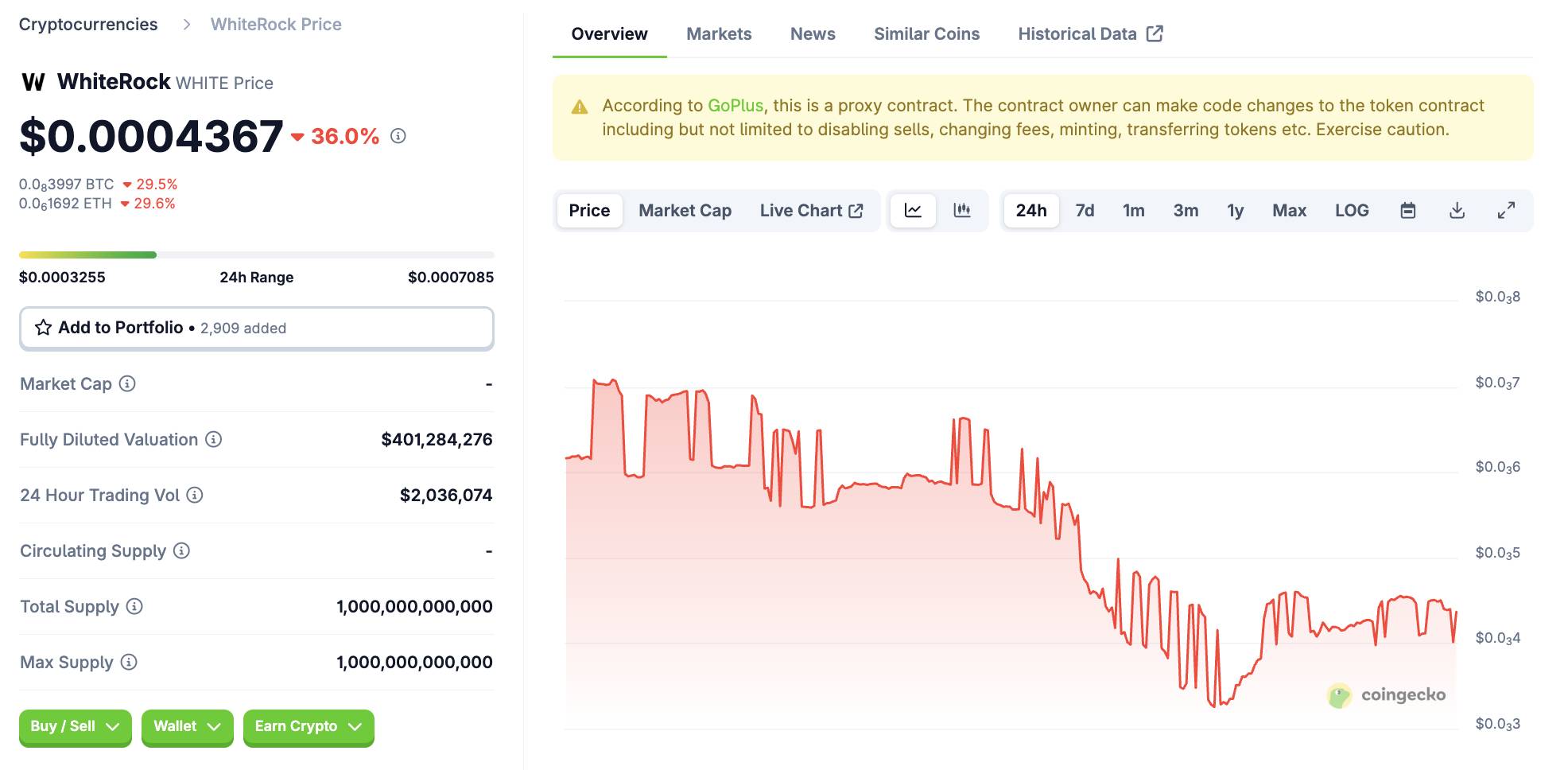This screenshot has width=1568, height=770.
Task: Open the Overview tab
Action: point(609,34)
